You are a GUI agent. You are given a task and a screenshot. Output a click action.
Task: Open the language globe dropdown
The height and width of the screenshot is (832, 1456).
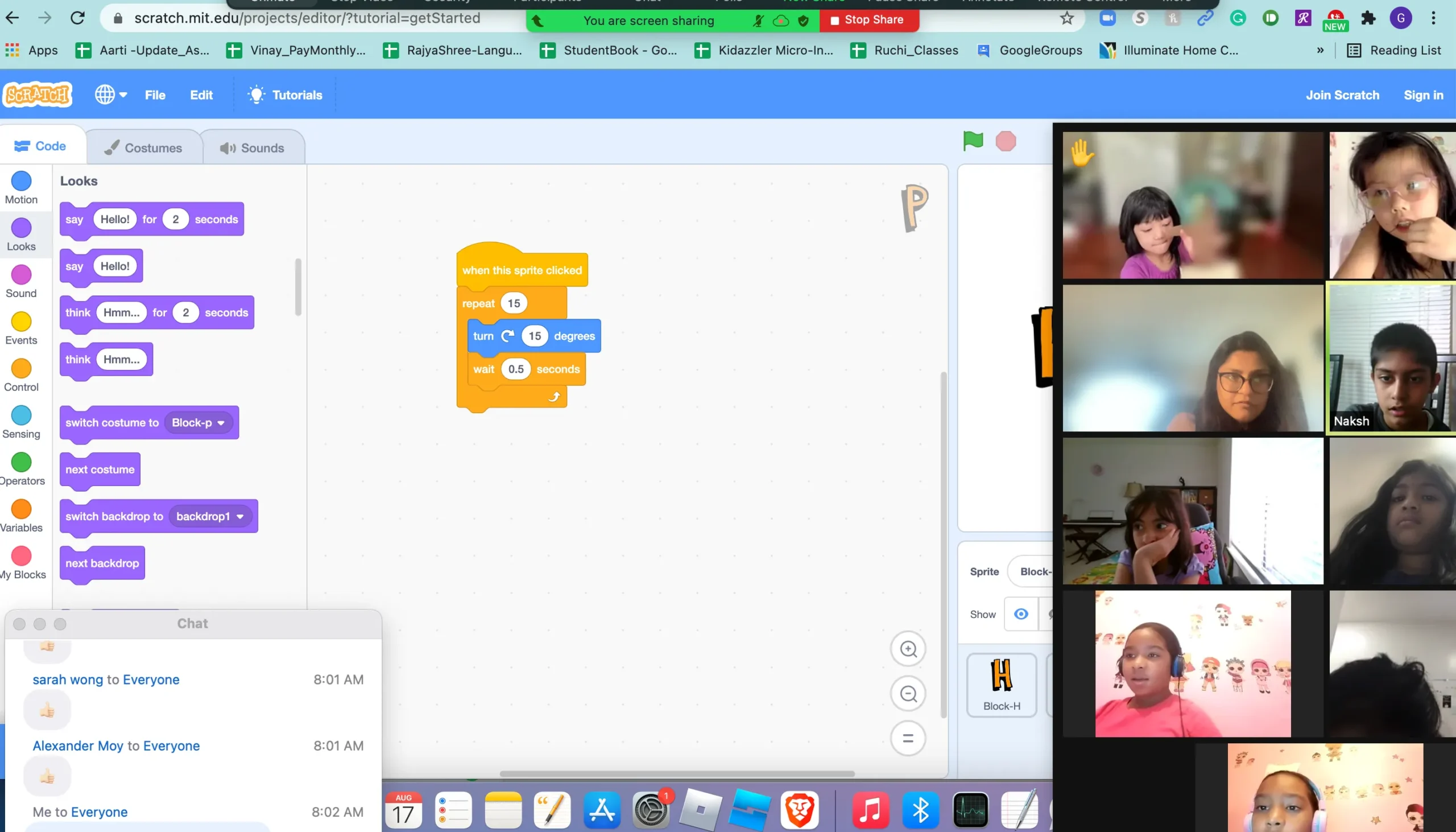(x=111, y=95)
